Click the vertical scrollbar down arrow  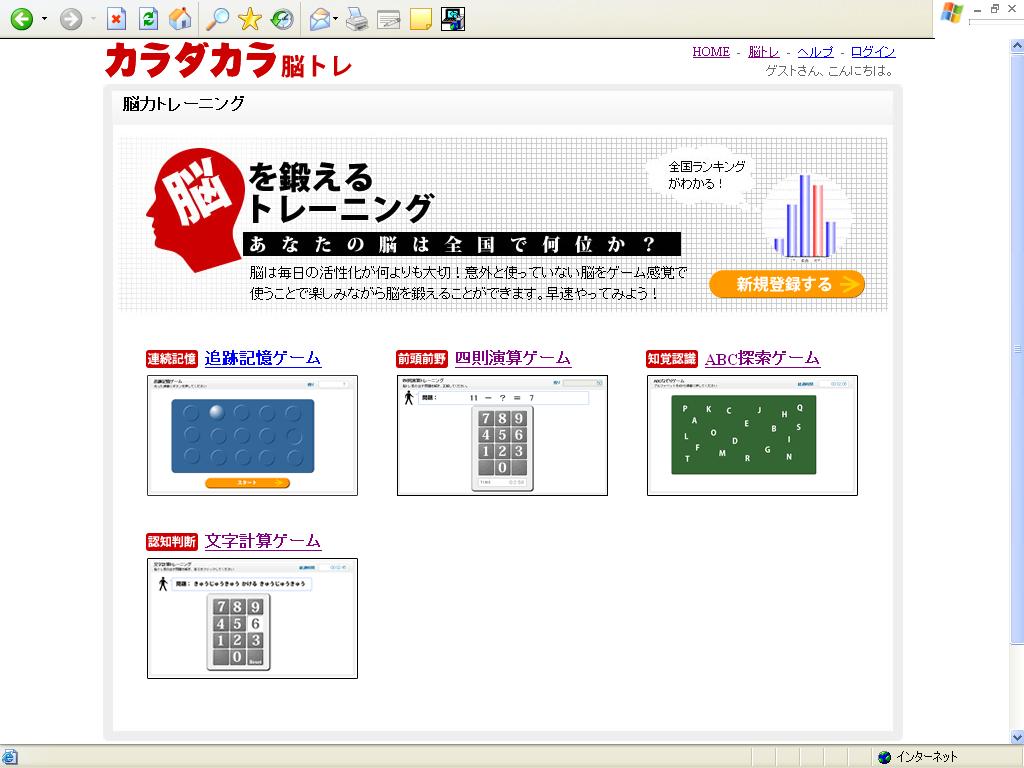coord(1017,737)
